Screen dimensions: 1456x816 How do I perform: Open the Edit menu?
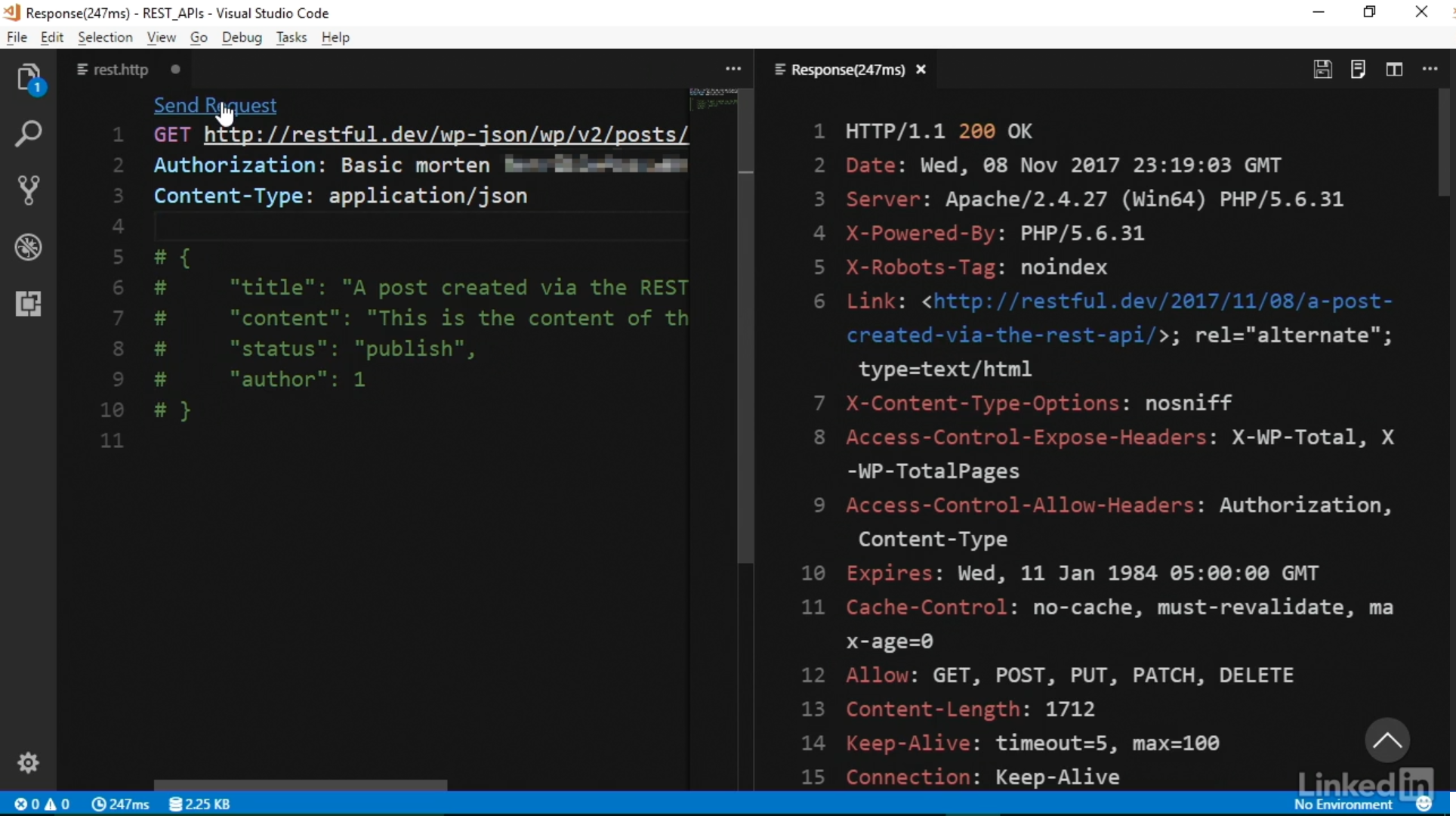pos(51,37)
